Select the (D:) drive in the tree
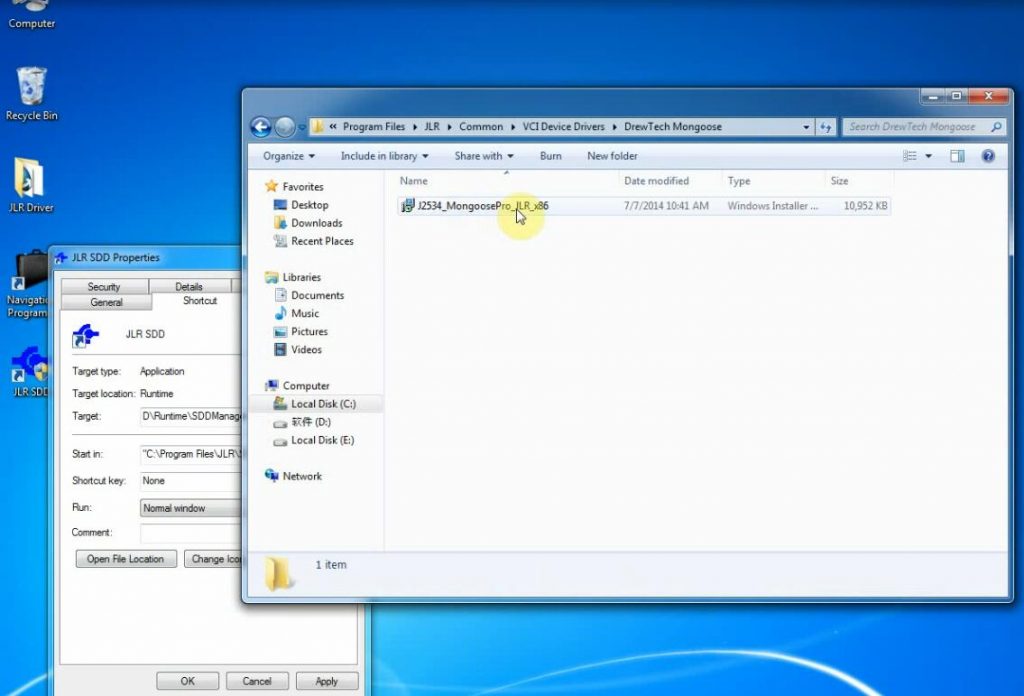 click(311, 422)
